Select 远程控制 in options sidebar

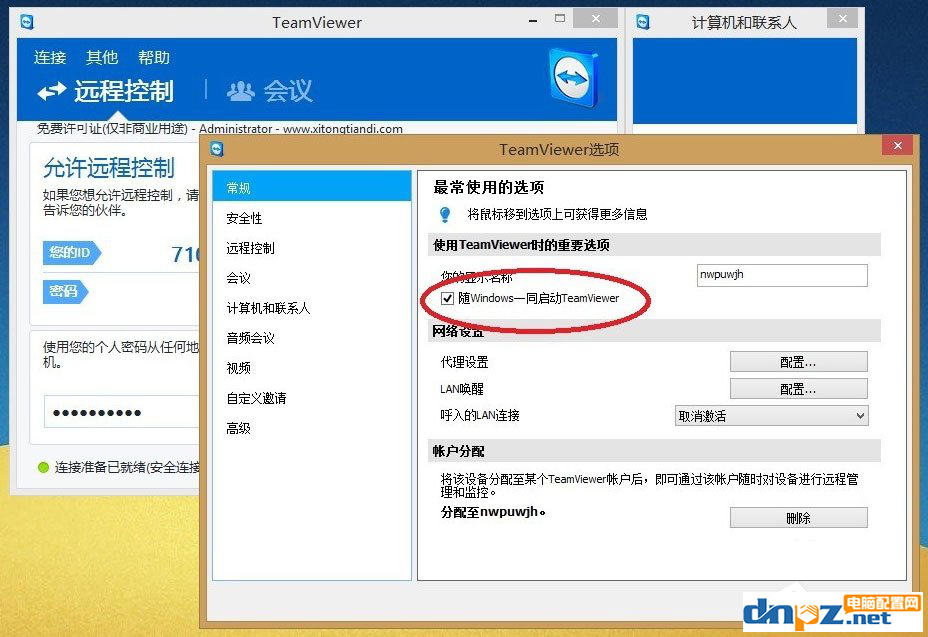(x=312, y=248)
